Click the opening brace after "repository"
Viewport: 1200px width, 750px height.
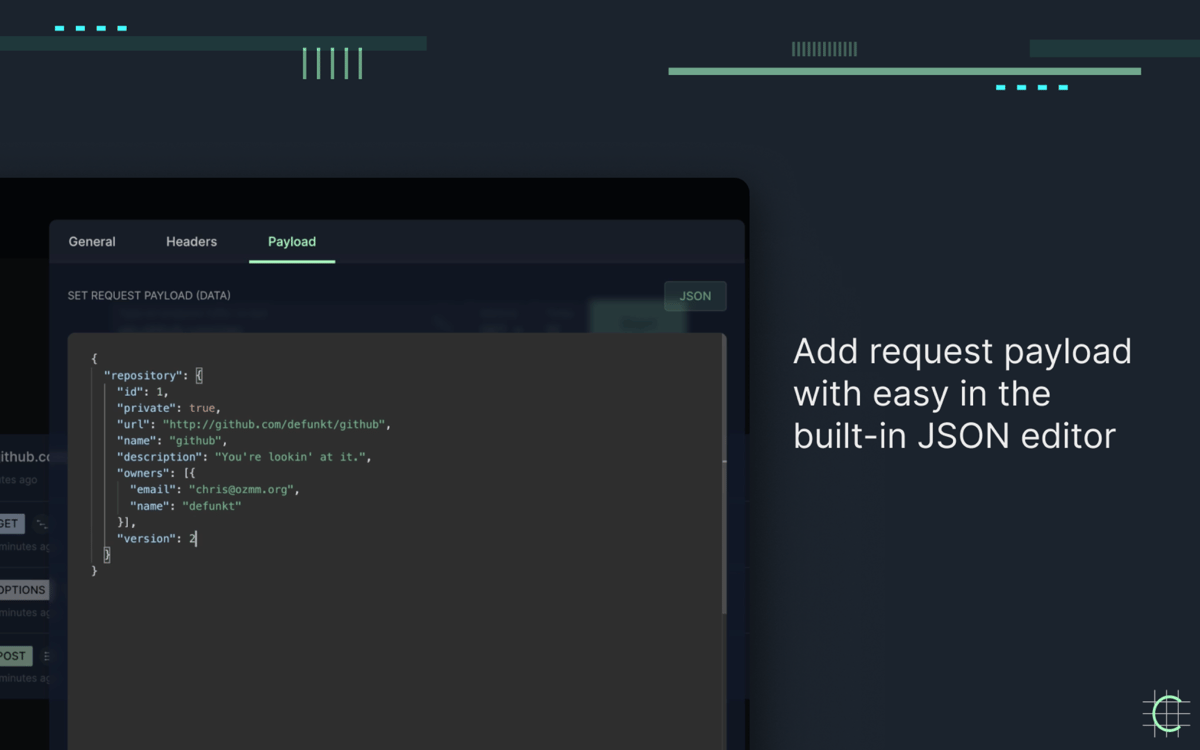tap(199, 376)
